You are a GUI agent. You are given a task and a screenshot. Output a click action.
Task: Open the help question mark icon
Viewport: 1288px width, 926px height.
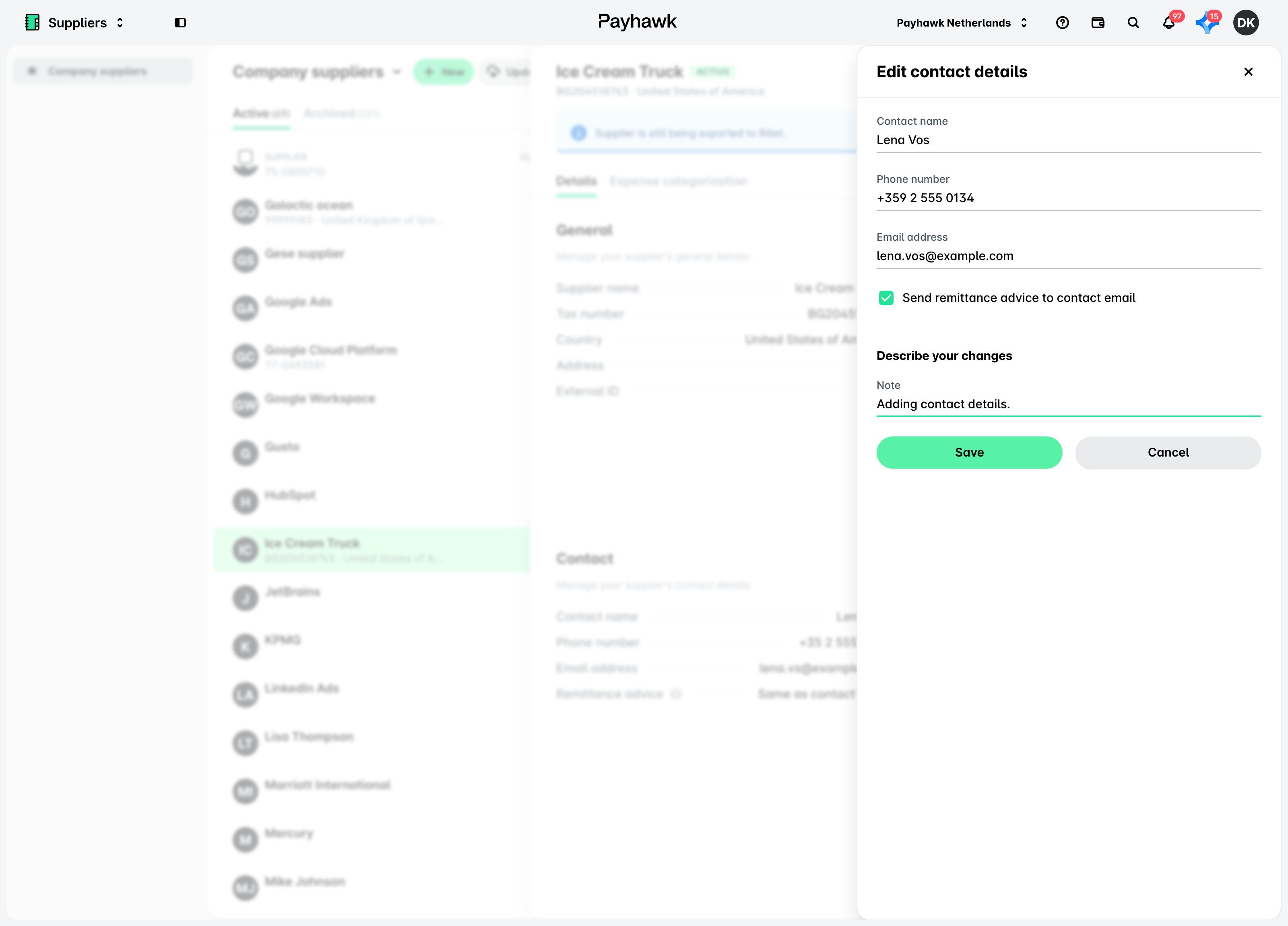1062,23
